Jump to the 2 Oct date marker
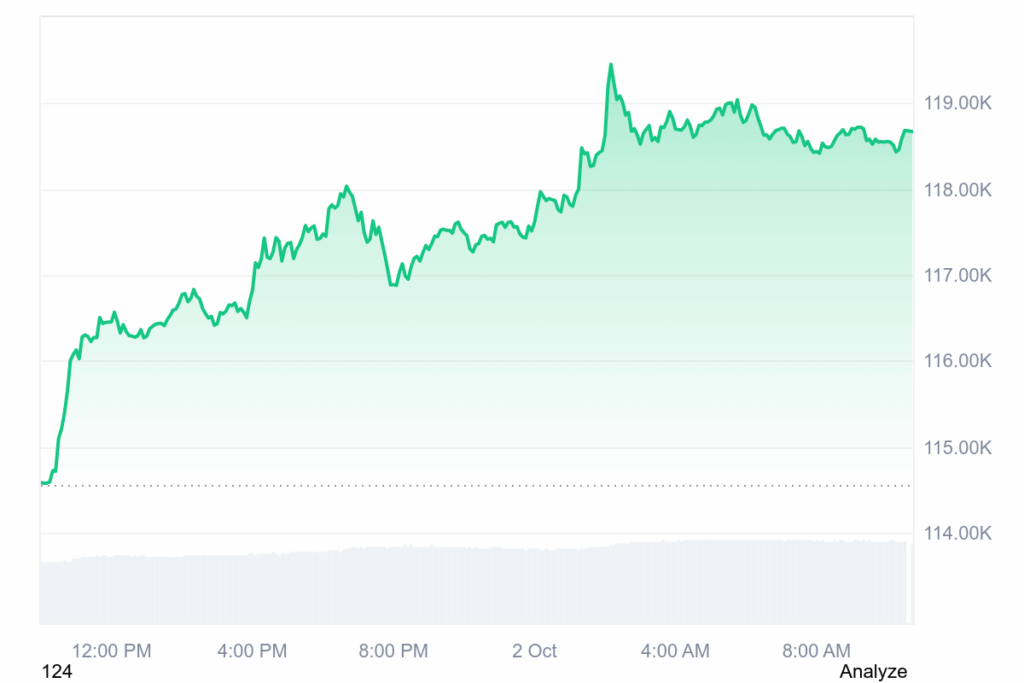The height and width of the screenshot is (683, 1024). pos(534,651)
